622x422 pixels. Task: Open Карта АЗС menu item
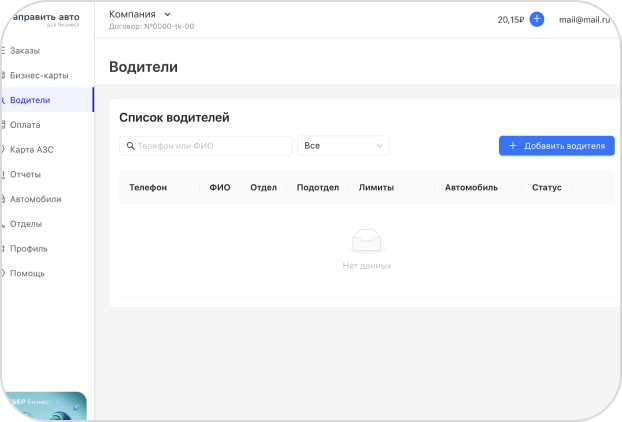pyautogui.click(x=32, y=150)
